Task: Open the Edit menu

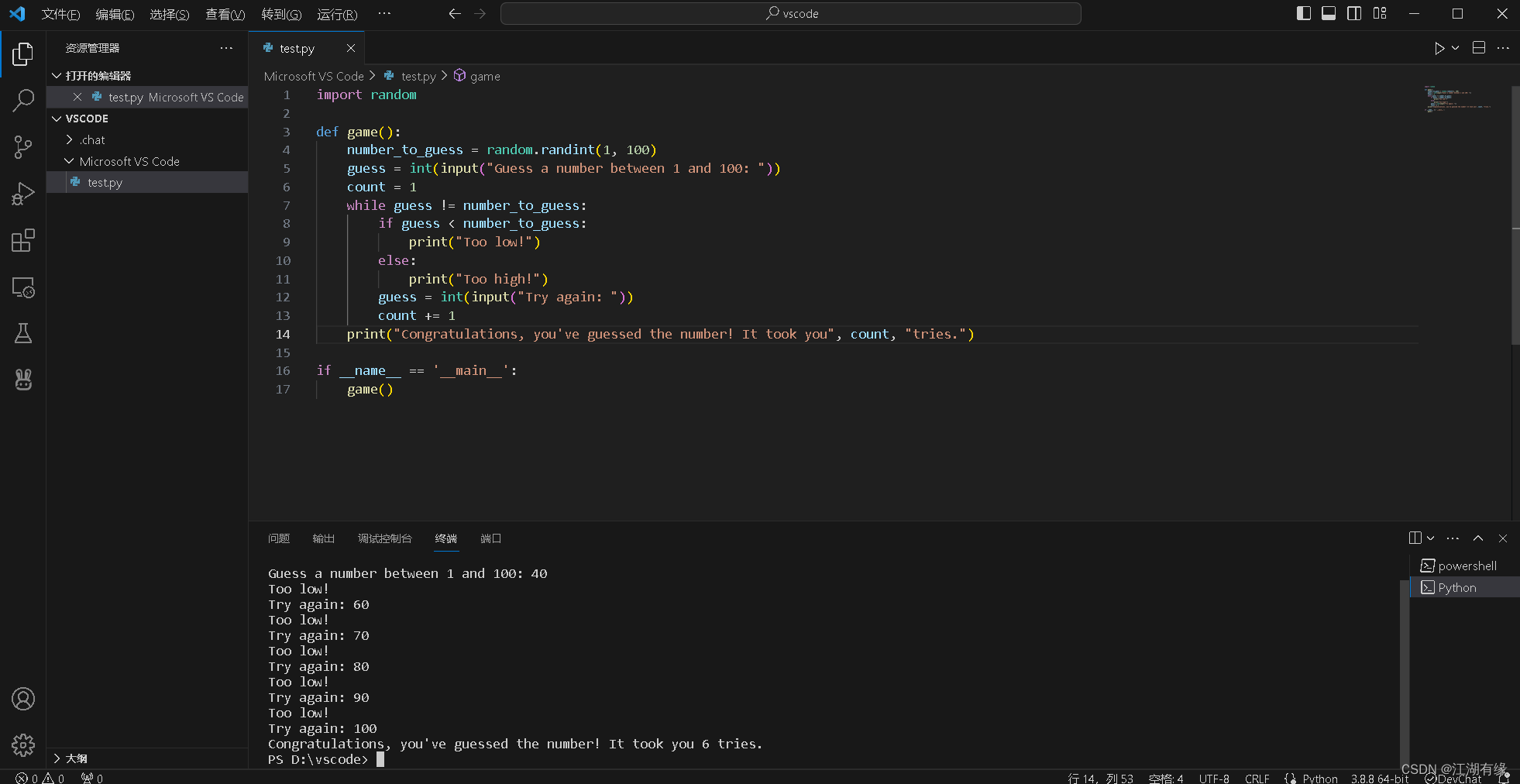Action: click(x=115, y=14)
